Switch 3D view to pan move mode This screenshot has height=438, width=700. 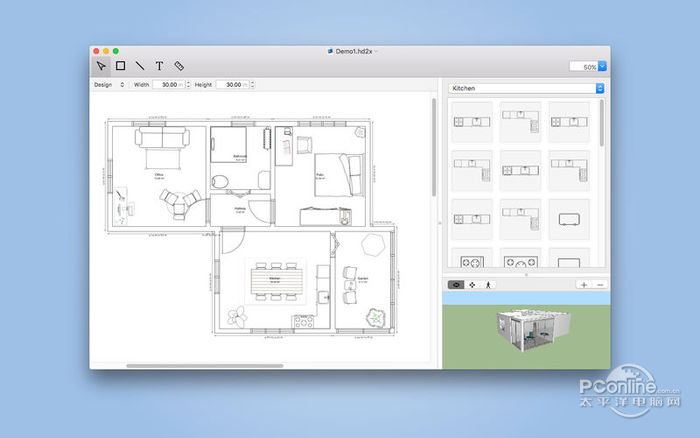coord(472,285)
